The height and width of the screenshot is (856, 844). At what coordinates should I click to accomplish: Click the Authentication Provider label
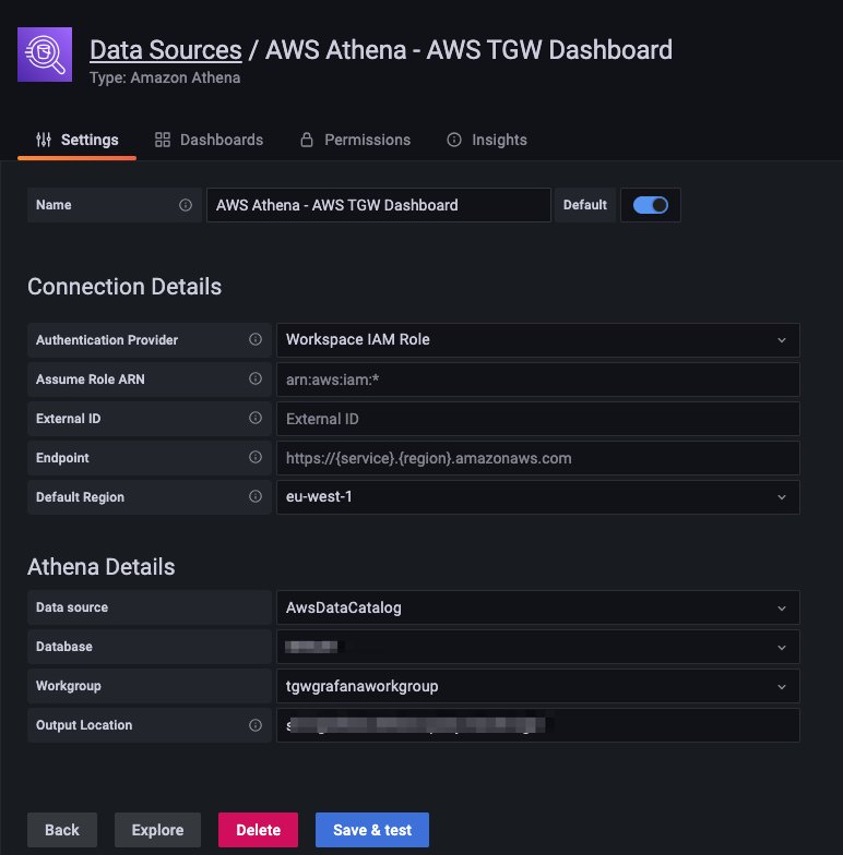click(x=107, y=340)
